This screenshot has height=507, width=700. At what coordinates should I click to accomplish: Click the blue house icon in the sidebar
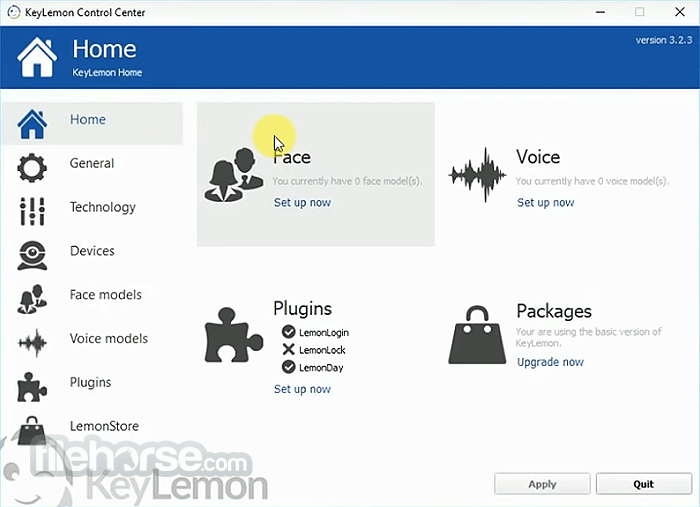(x=32, y=124)
